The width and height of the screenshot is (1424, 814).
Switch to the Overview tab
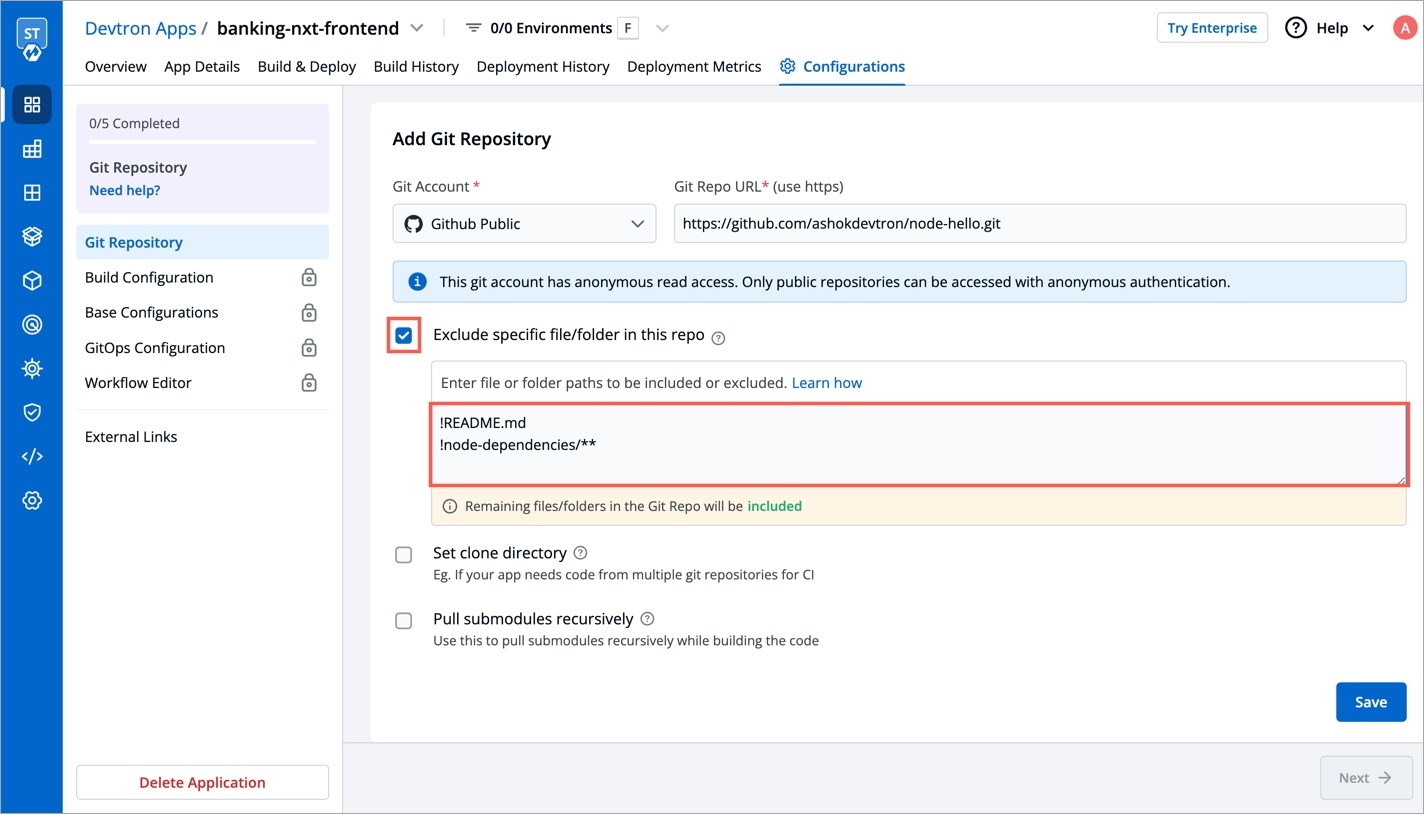(x=116, y=66)
